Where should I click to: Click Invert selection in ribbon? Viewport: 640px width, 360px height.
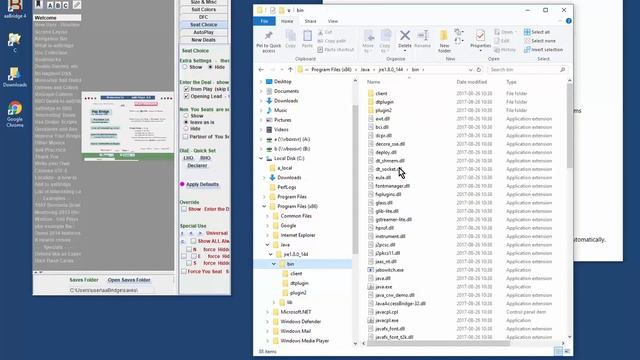tap(543, 49)
